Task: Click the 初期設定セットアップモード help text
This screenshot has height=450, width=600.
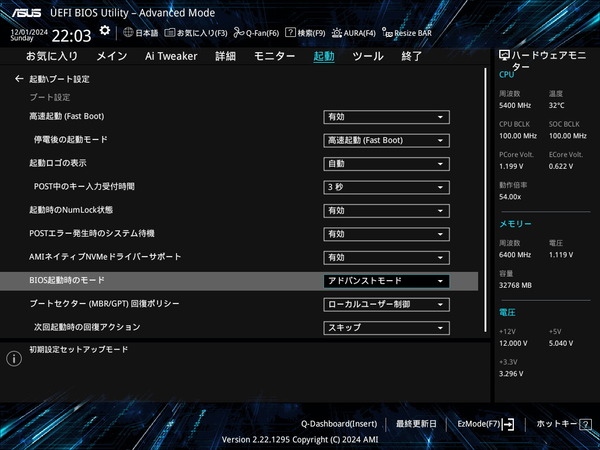Action: point(78,349)
